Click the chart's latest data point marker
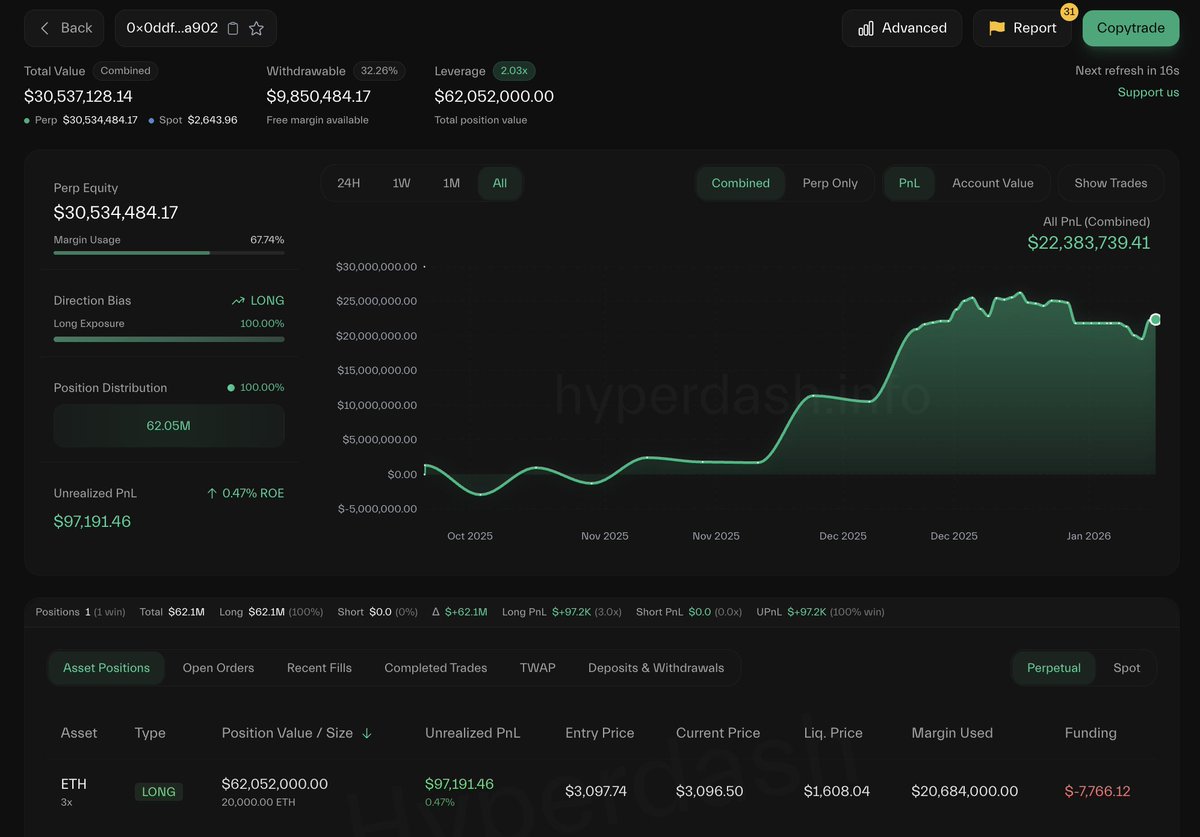 coord(1155,319)
